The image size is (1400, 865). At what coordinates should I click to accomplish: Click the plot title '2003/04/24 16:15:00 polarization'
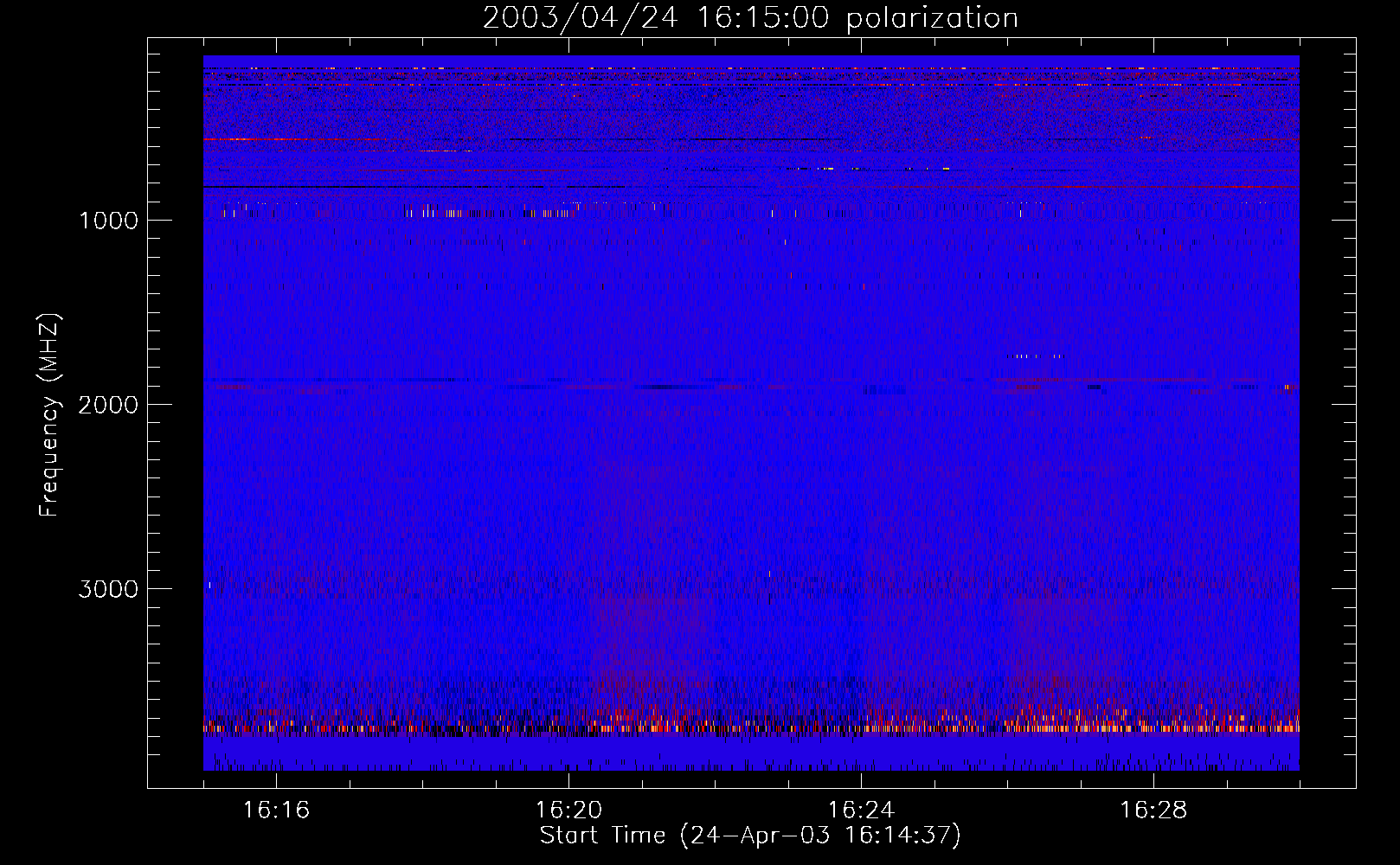pyautogui.click(x=750, y=18)
